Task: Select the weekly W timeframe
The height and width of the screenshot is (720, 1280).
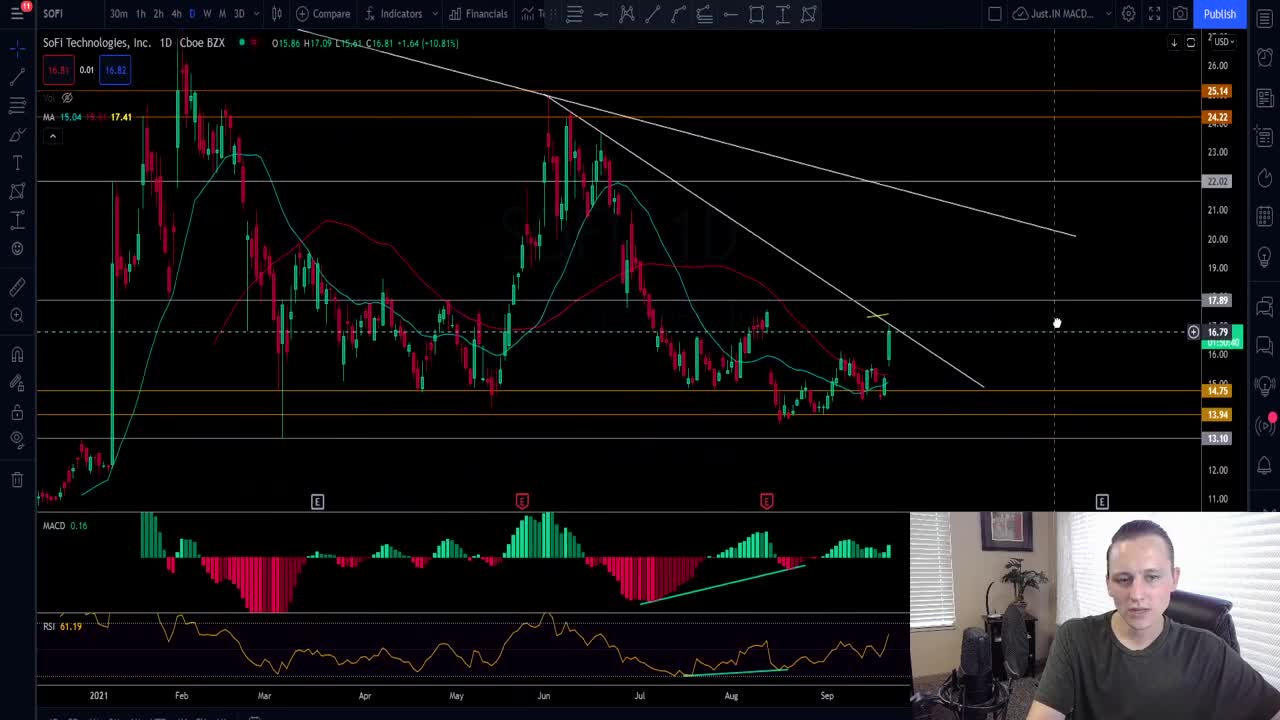Action: [x=207, y=13]
